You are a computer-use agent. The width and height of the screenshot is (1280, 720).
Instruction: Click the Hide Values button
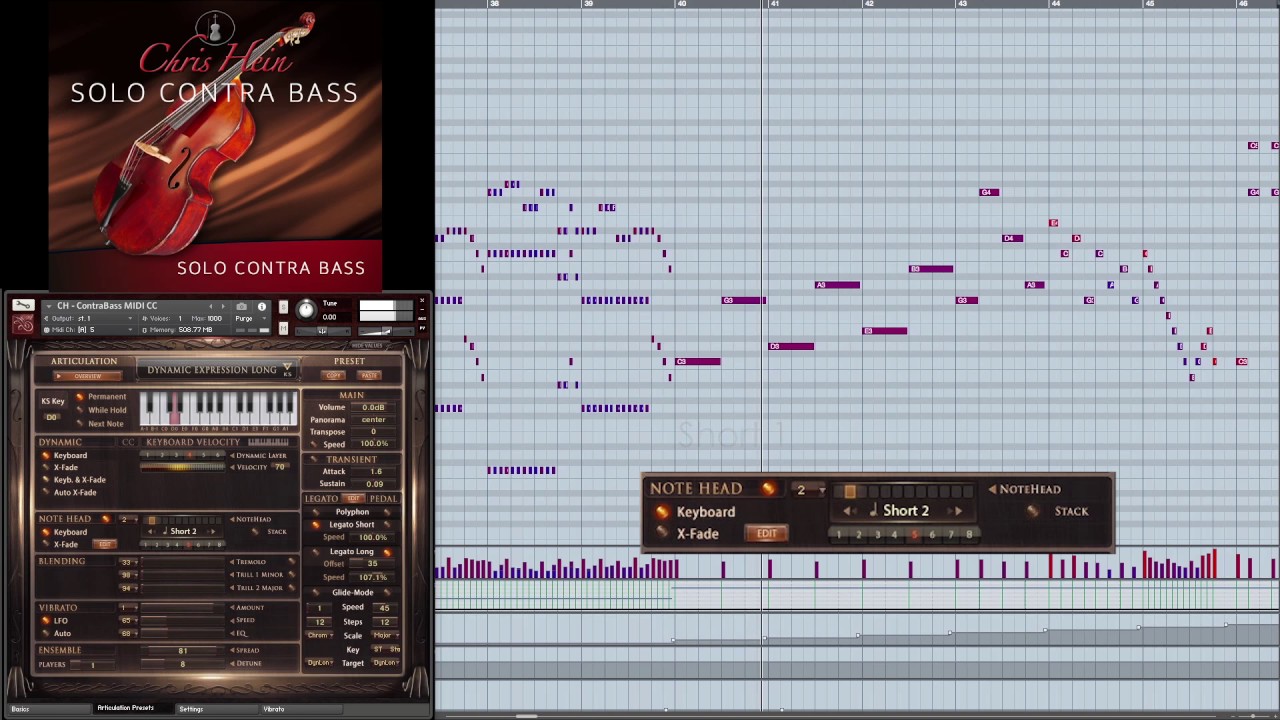[367, 345]
